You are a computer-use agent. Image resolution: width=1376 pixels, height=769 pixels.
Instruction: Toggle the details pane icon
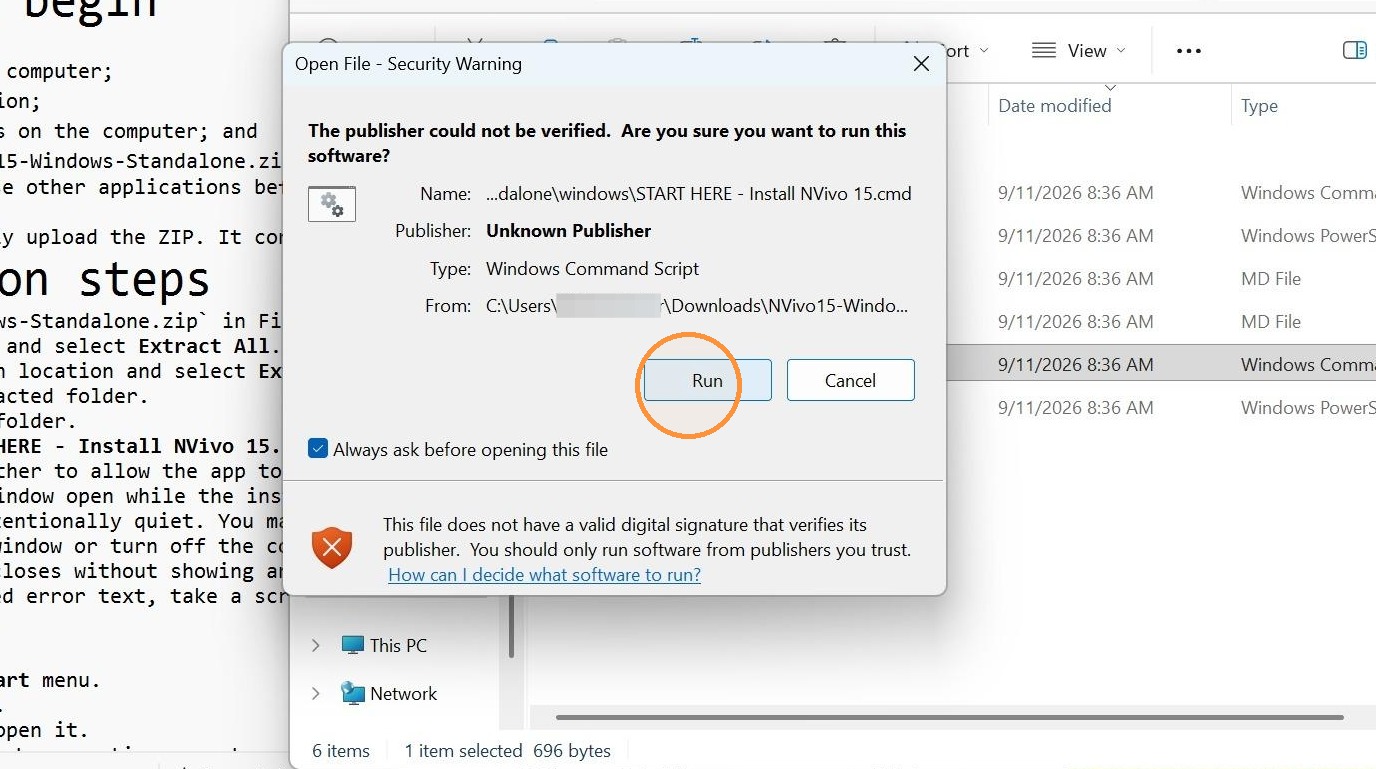coord(1354,51)
